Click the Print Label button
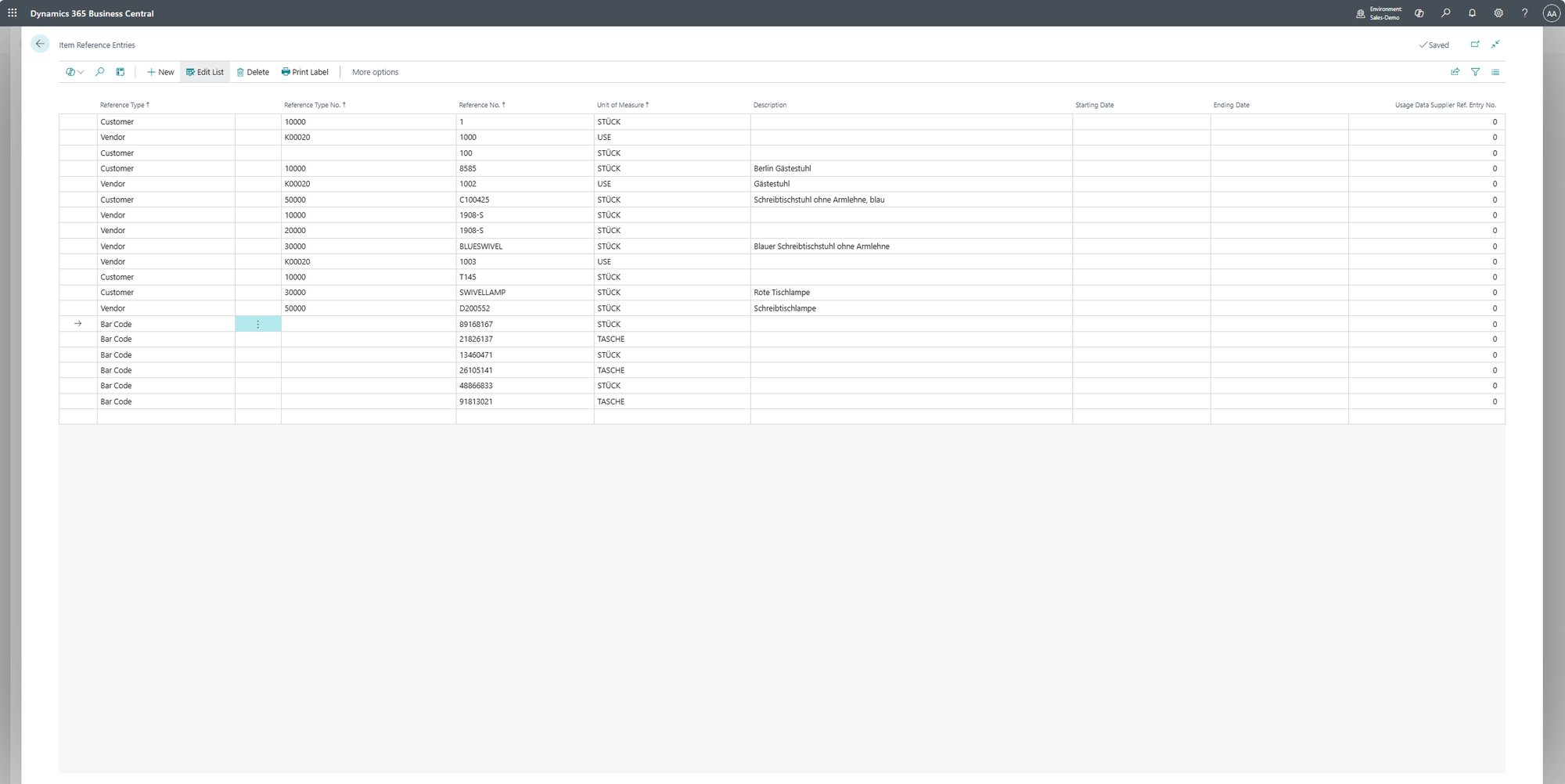This screenshot has width=1565, height=784. click(x=305, y=72)
